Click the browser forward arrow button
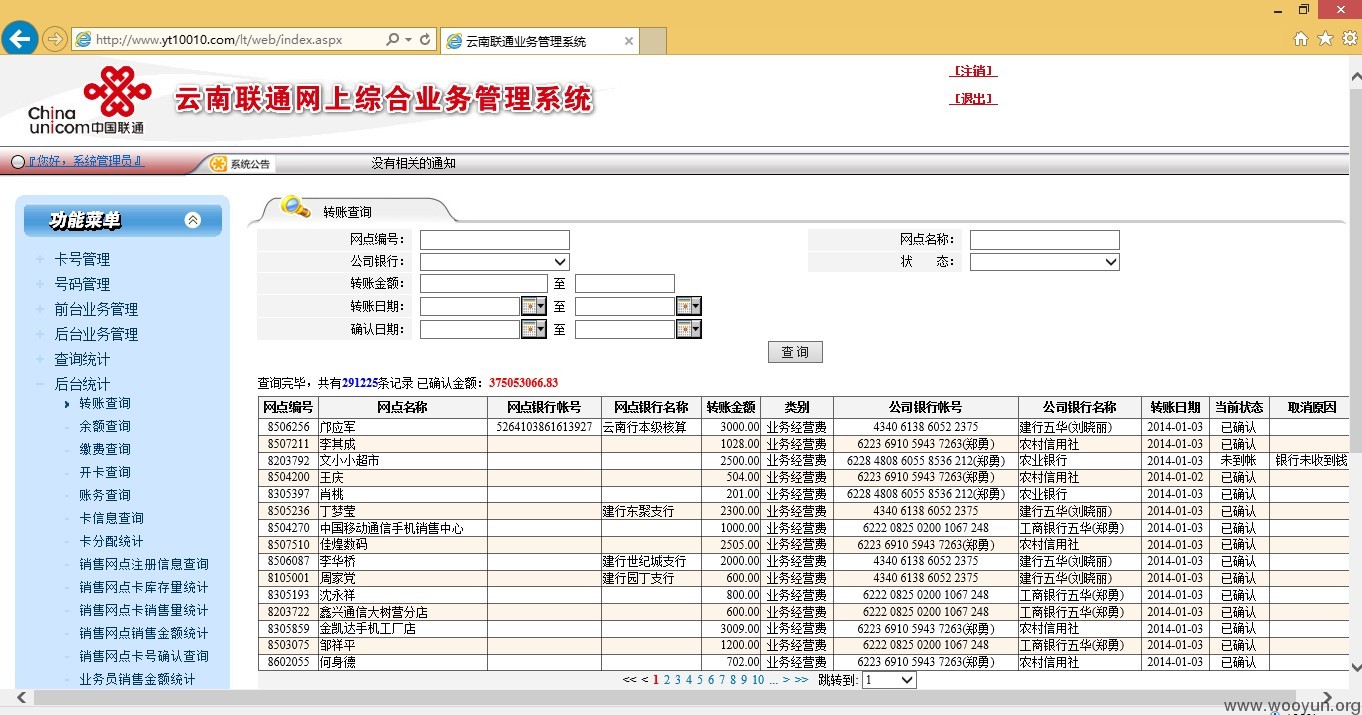This screenshot has height=715, width=1362. click(55, 39)
